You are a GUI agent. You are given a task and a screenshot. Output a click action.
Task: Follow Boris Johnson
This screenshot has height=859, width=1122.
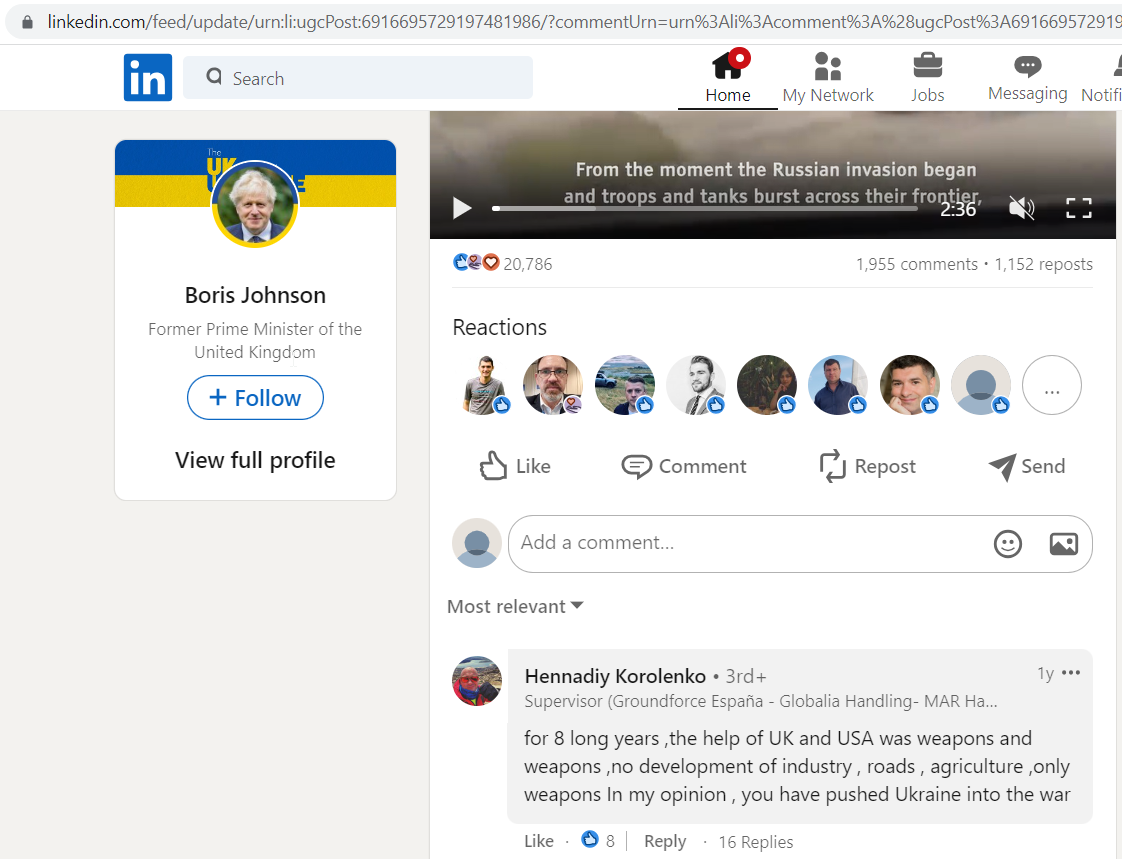pos(255,397)
